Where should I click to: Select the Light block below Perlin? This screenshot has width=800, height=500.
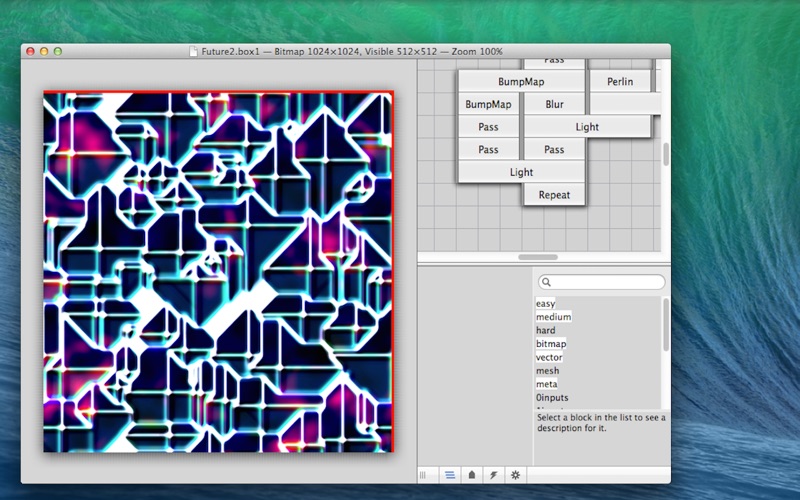pyautogui.click(x=587, y=127)
